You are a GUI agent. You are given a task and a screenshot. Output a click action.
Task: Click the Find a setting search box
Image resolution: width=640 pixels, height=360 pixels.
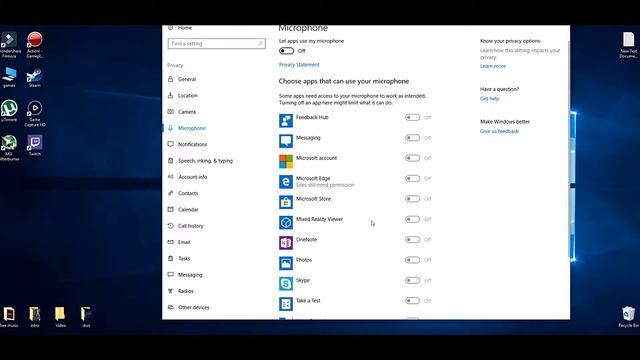coord(216,44)
